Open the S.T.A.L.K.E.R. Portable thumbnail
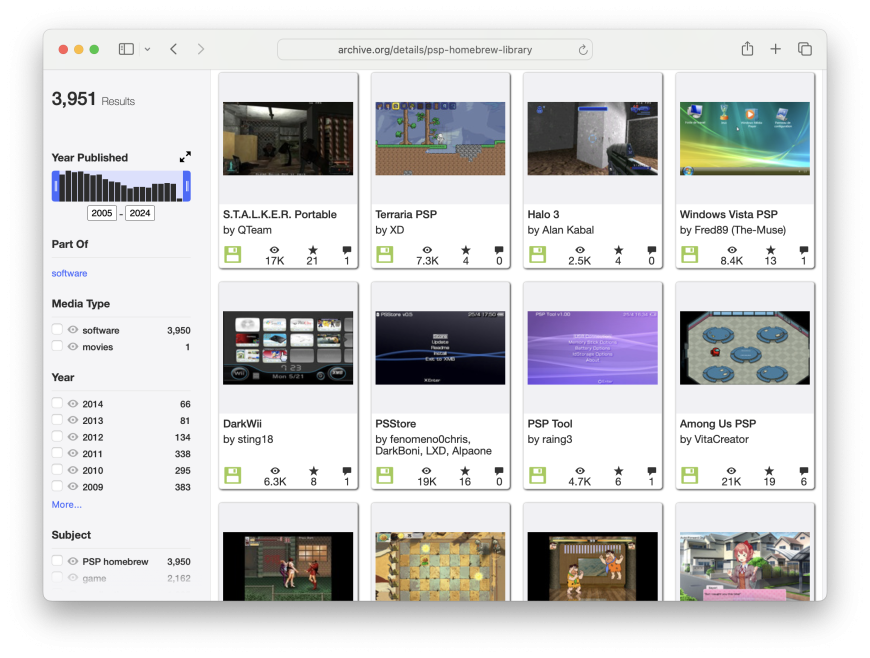 tap(288, 138)
